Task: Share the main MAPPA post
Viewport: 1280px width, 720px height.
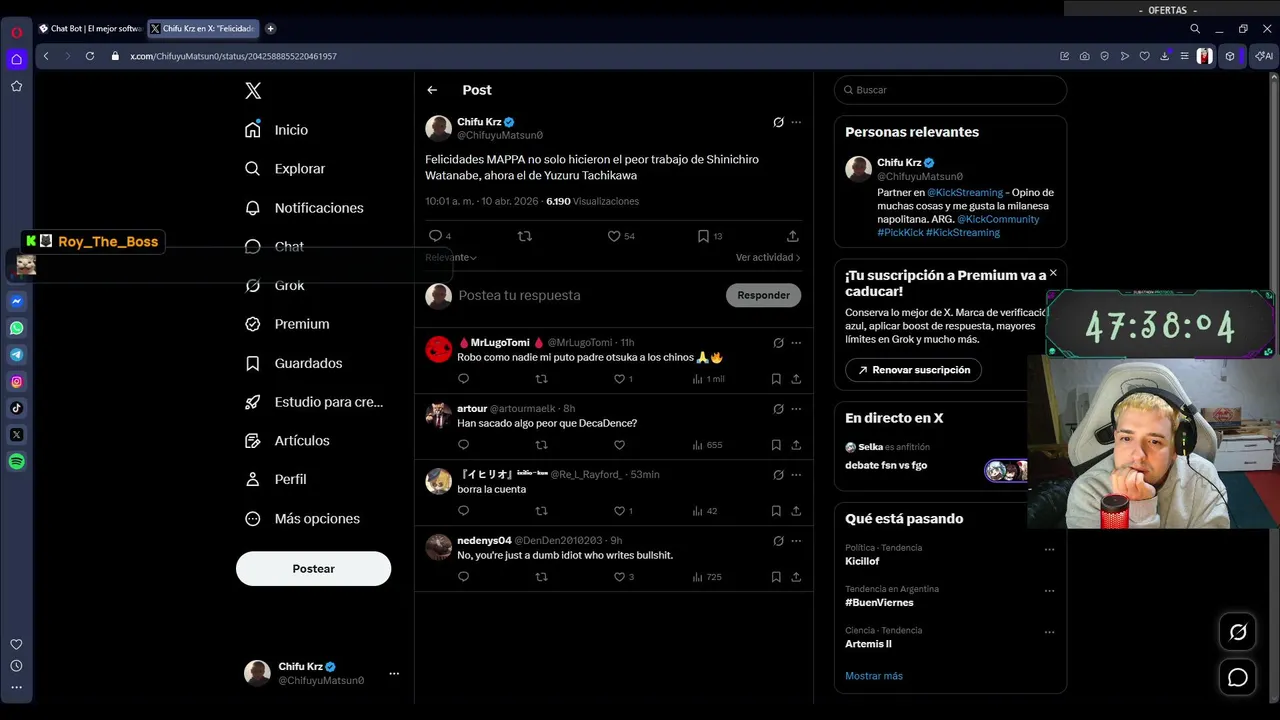Action: (792, 236)
